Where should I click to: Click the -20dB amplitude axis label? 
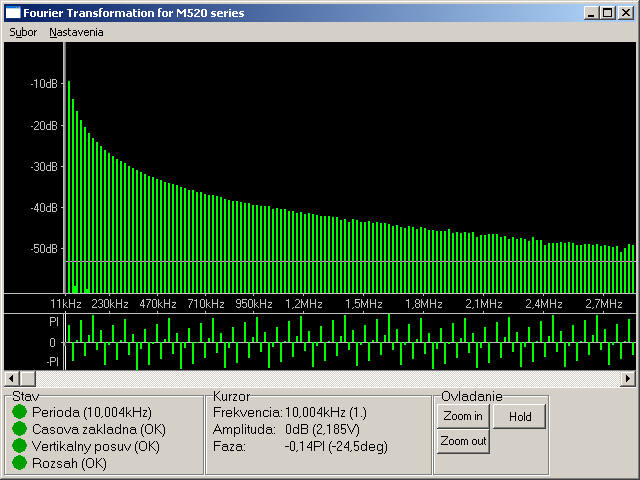[x=44, y=126]
